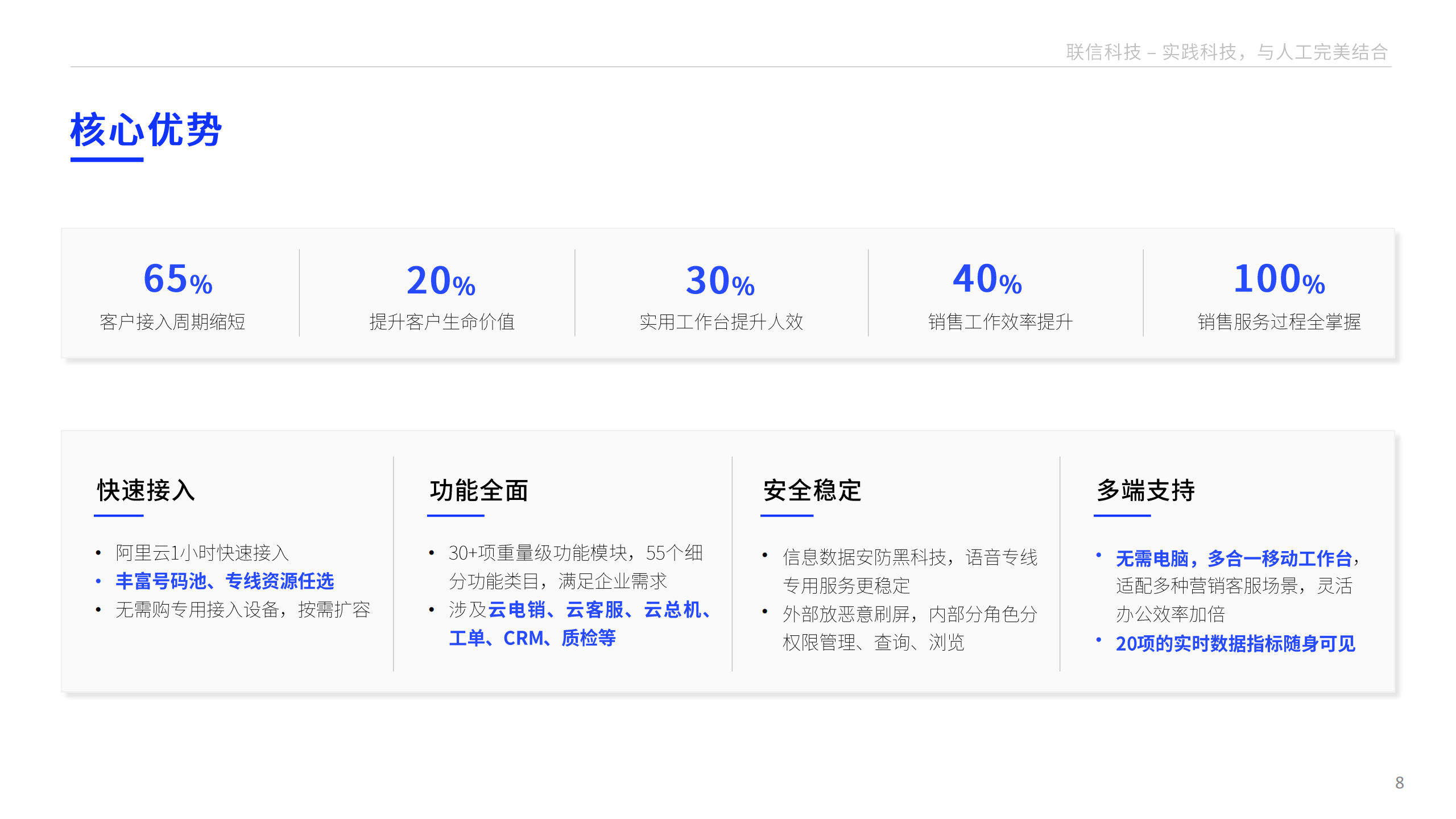Click the 多端支持 section heading
Screen dimensions: 1456x819
(1145, 490)
